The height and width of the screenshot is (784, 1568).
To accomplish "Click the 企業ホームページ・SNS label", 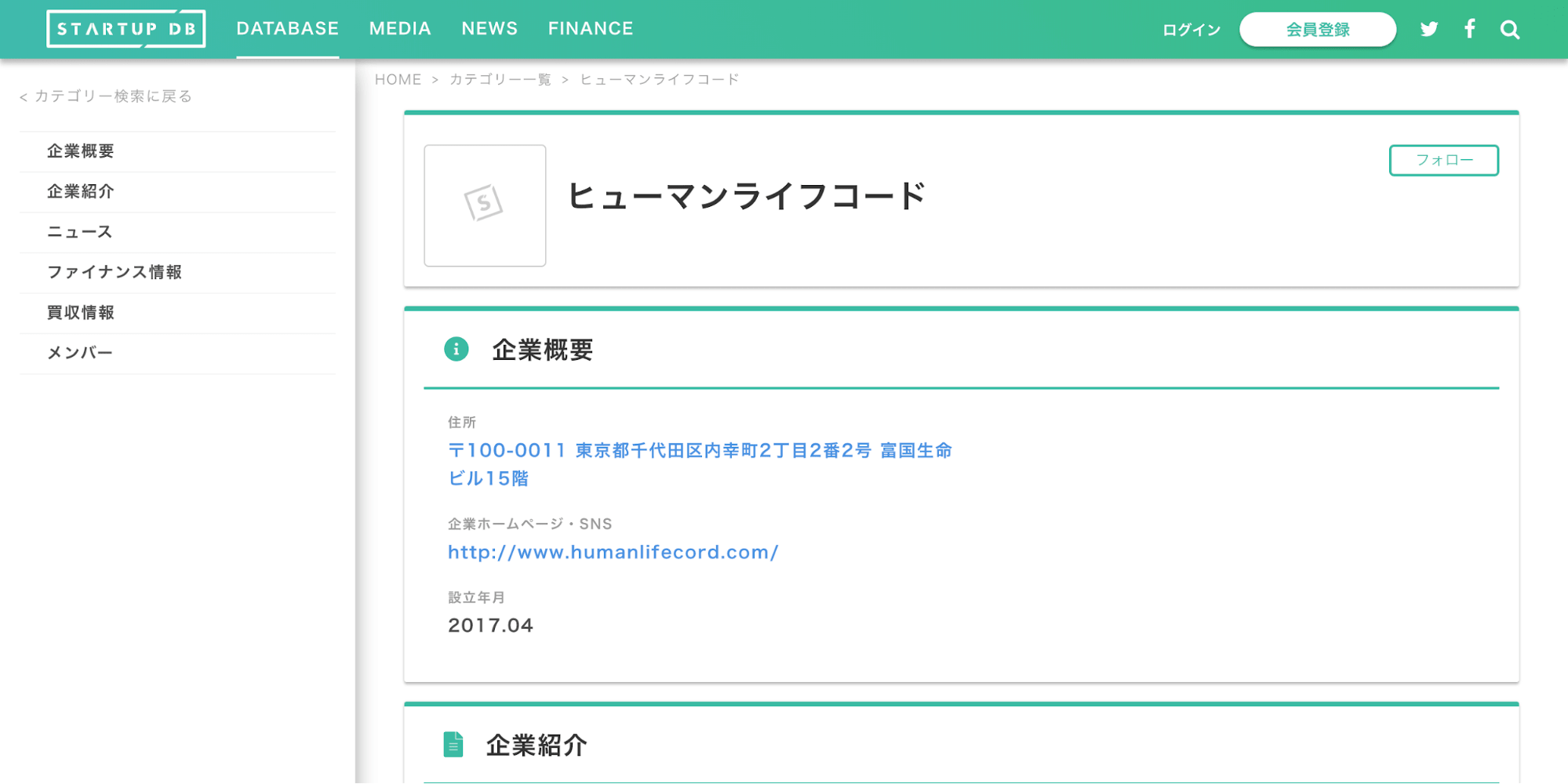I will (x=529, y=524).
